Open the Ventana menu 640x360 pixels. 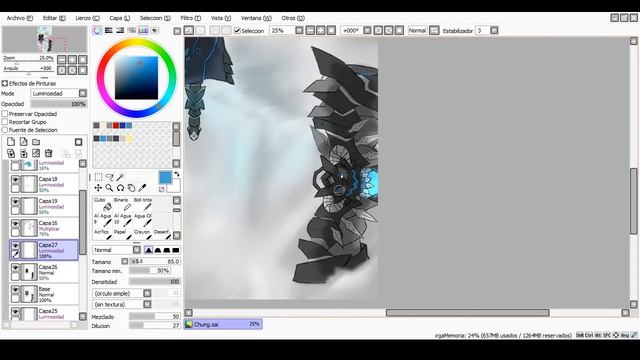(x=256, y=18)
